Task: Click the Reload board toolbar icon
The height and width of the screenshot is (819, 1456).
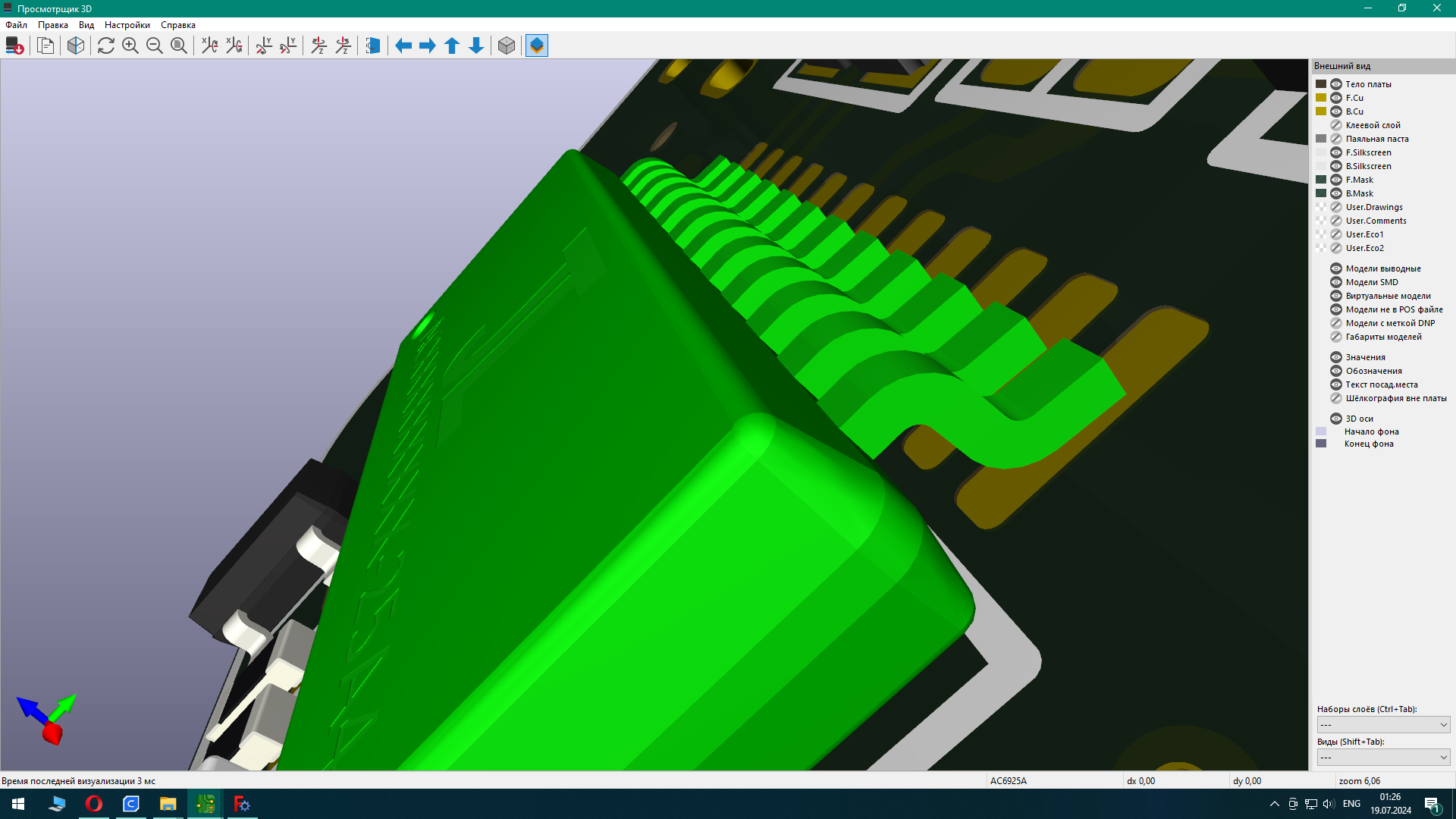Action: point(14,45)
